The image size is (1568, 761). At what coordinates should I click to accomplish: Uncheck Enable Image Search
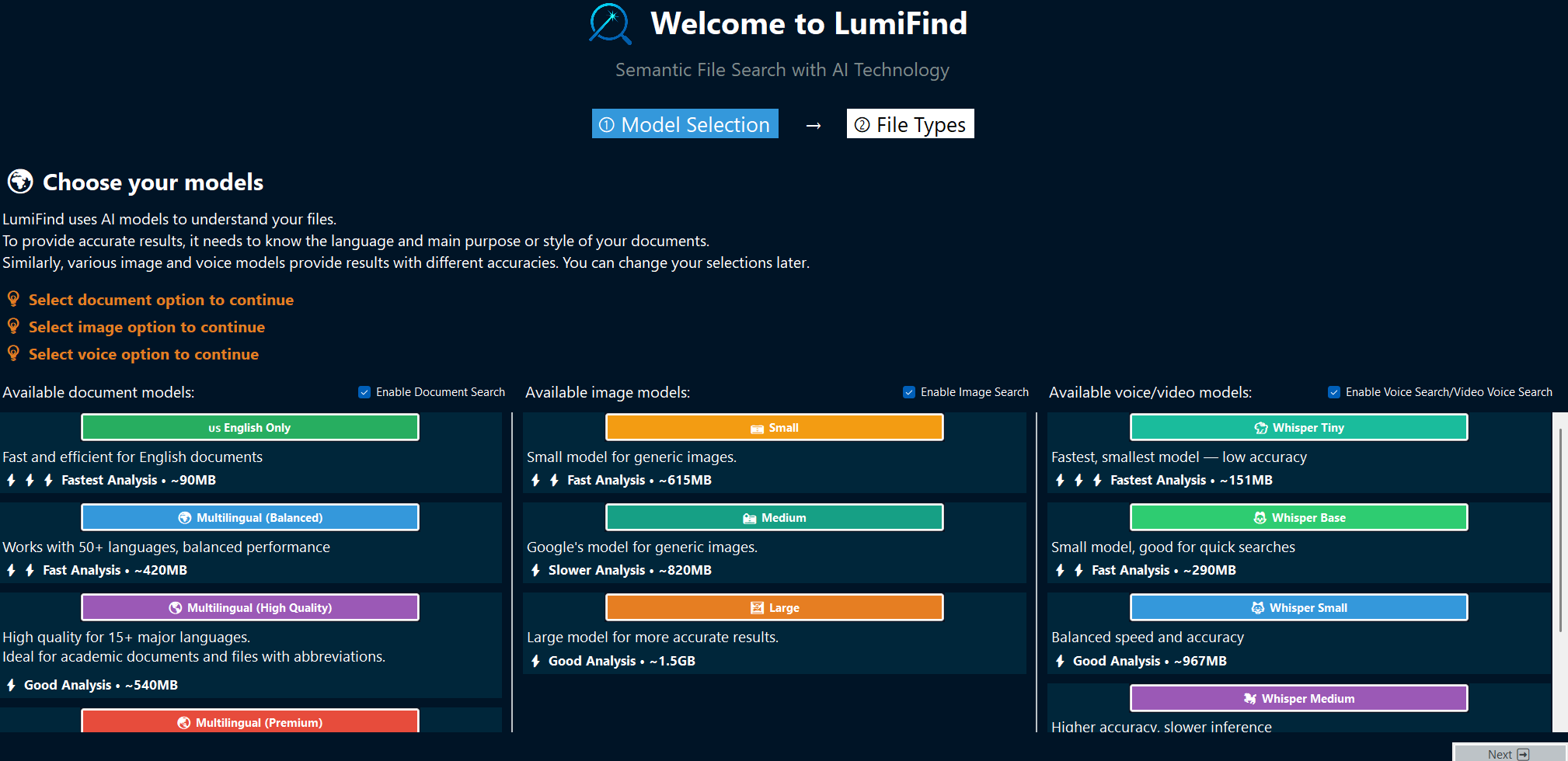click(909, 392)
